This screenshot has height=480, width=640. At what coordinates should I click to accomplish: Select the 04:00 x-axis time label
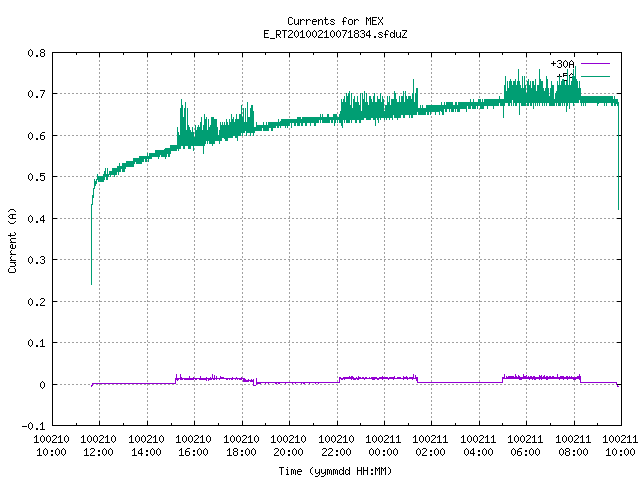pos(478,452)
